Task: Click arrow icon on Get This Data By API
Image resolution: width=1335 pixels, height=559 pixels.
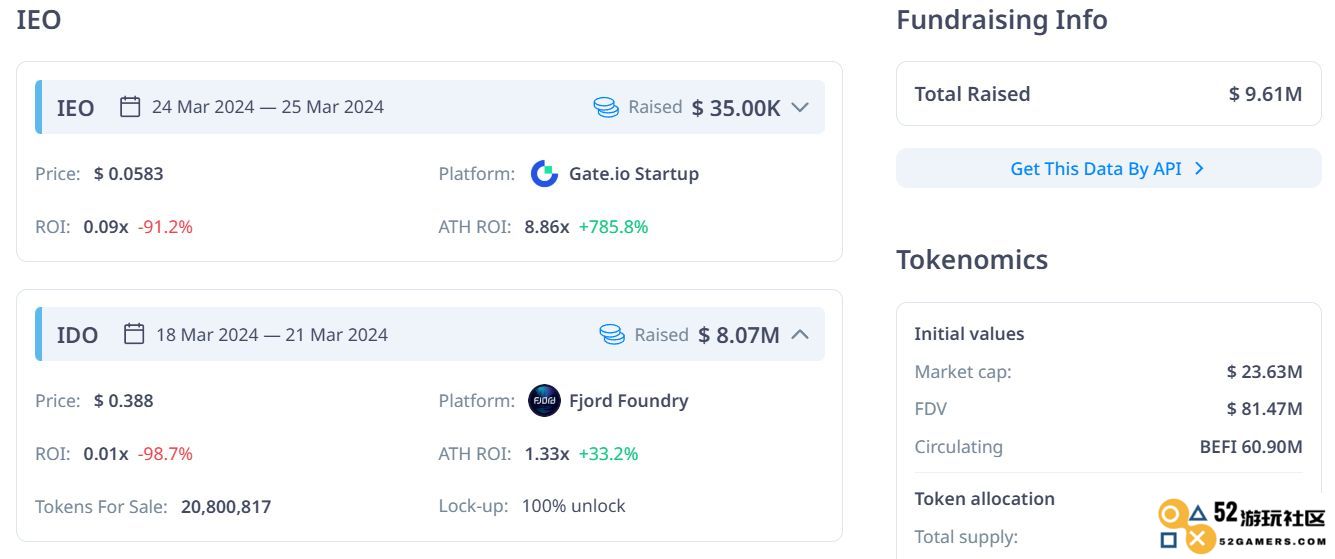Action: coord(1199,169)
